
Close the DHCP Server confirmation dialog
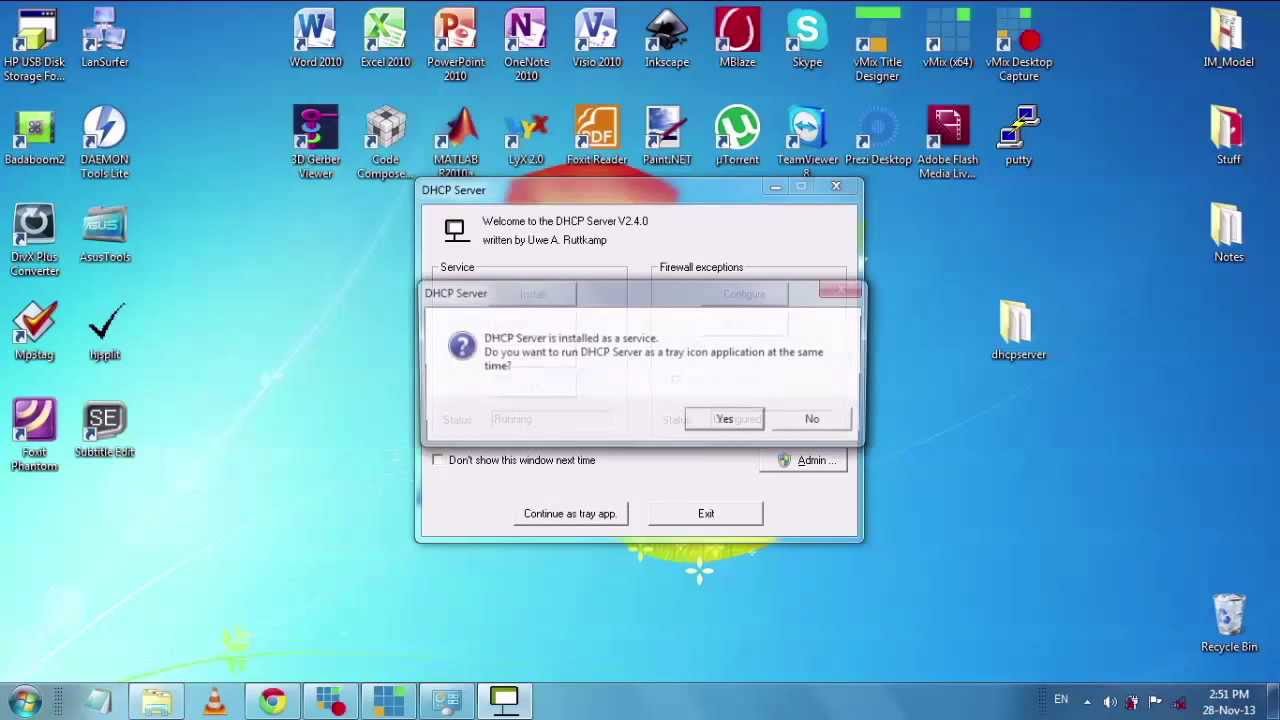(839, 291)
